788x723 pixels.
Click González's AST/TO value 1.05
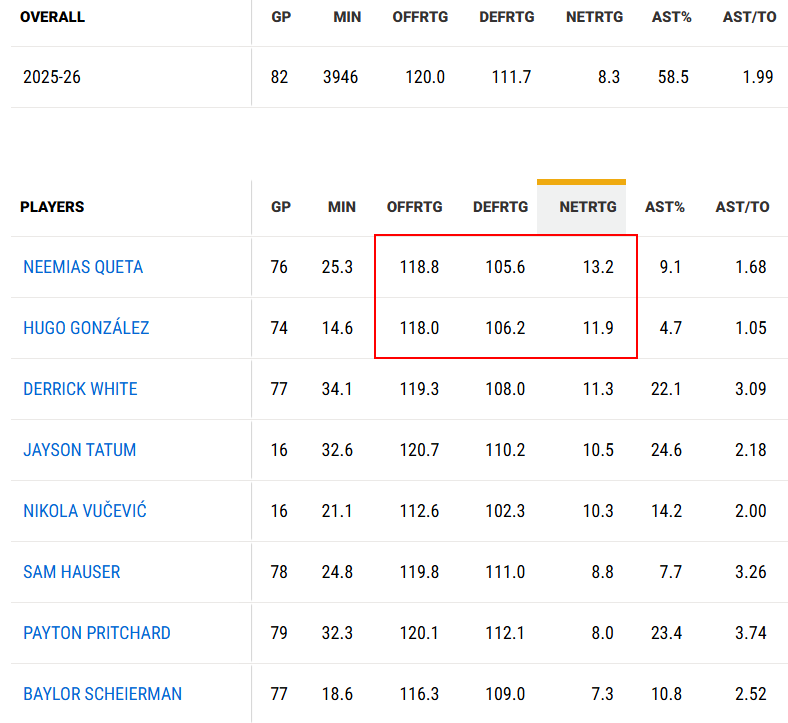pyautogui.click(x=751, y=328)
